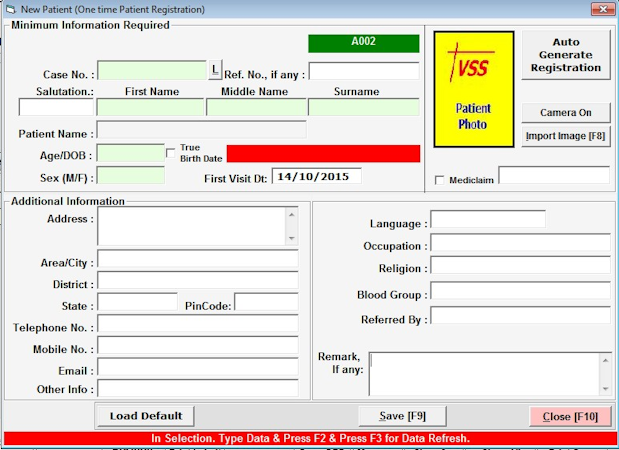
Task: Save the patient record with Save [F9]
Action: click(x=402, y=416)
